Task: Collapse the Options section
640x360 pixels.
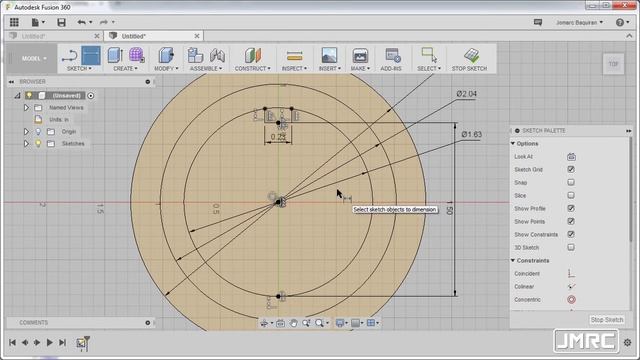Action: tap(513, 144)
